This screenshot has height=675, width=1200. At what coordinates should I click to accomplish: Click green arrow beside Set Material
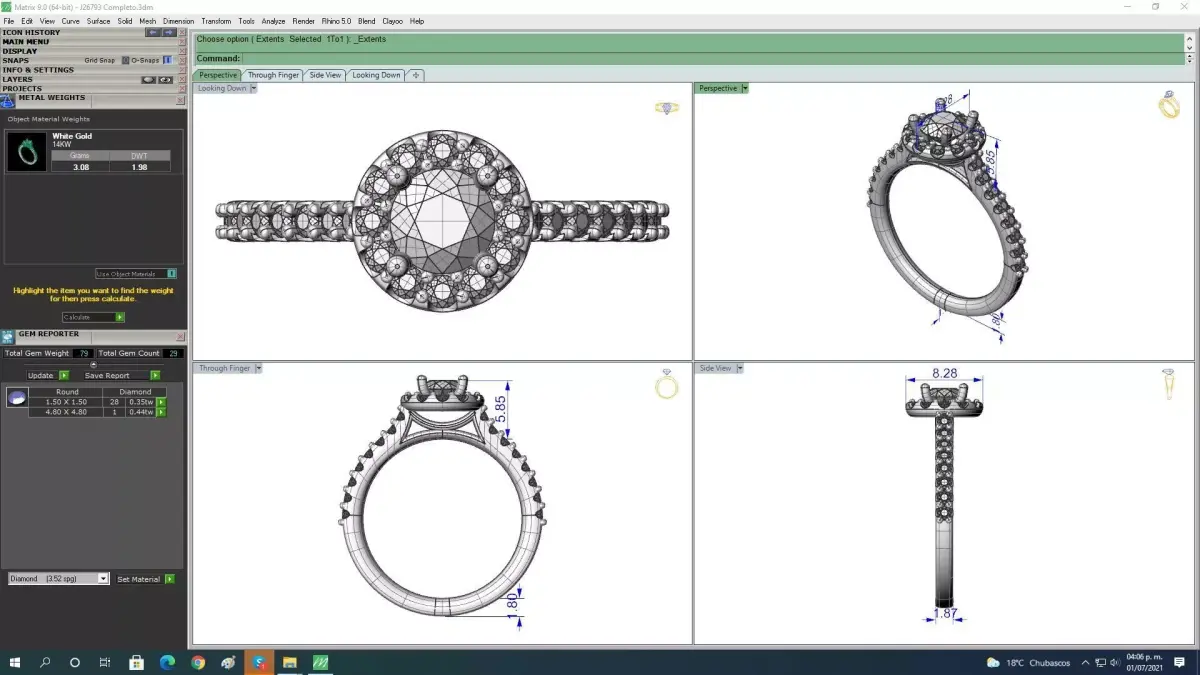pyautogui.click(x=170, y=579)
